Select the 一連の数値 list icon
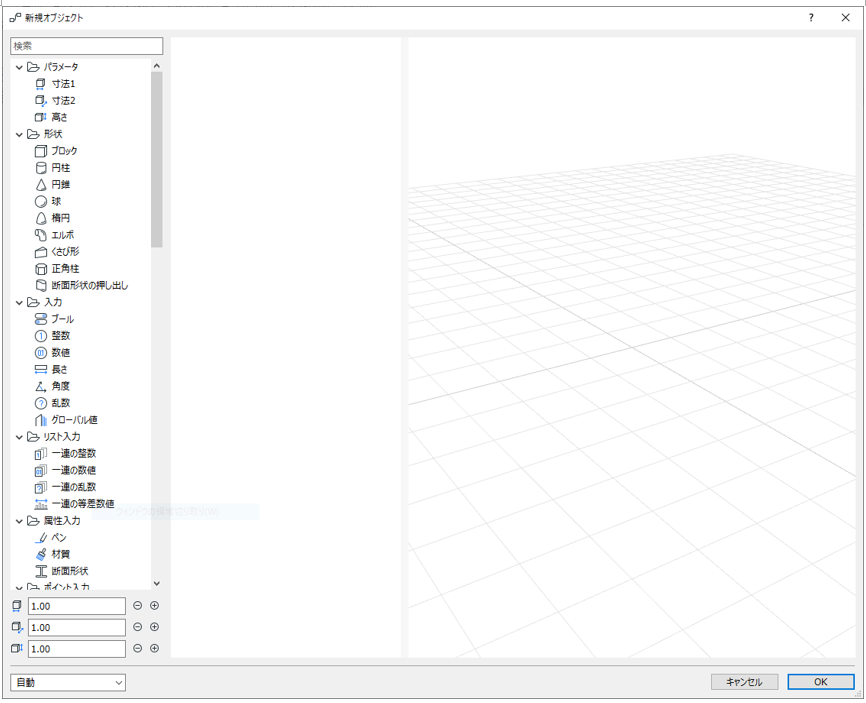The image size is (866, 703). [x=40, y=471]
